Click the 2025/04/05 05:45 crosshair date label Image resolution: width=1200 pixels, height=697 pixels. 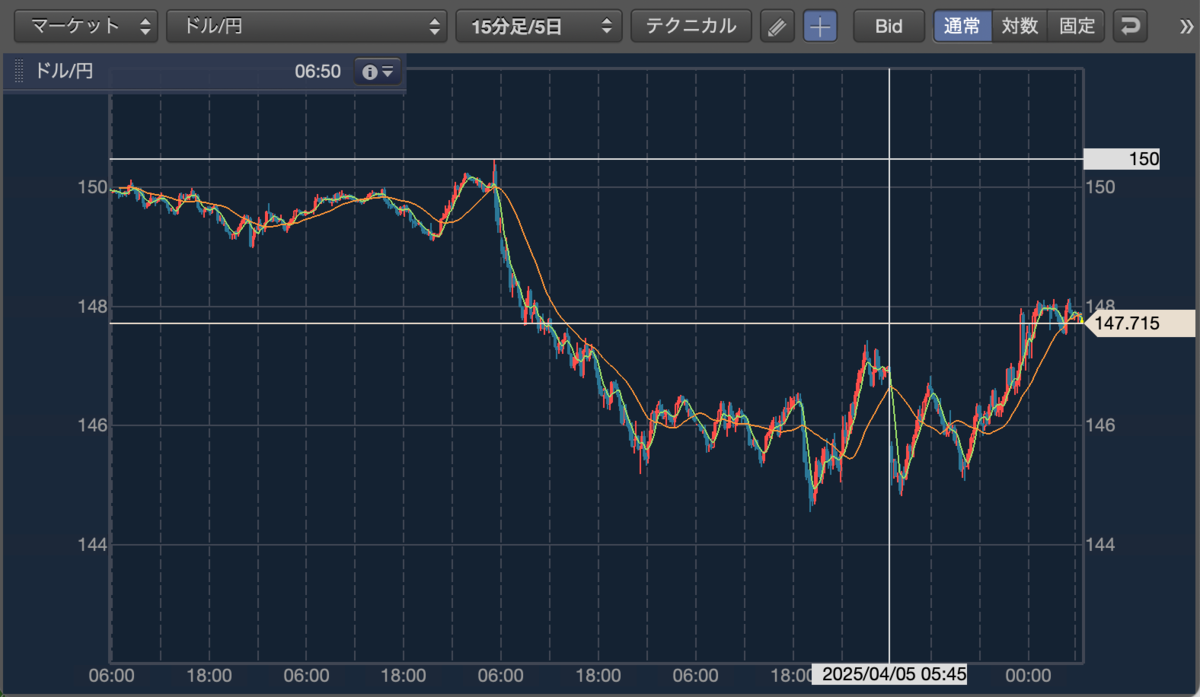889,675
